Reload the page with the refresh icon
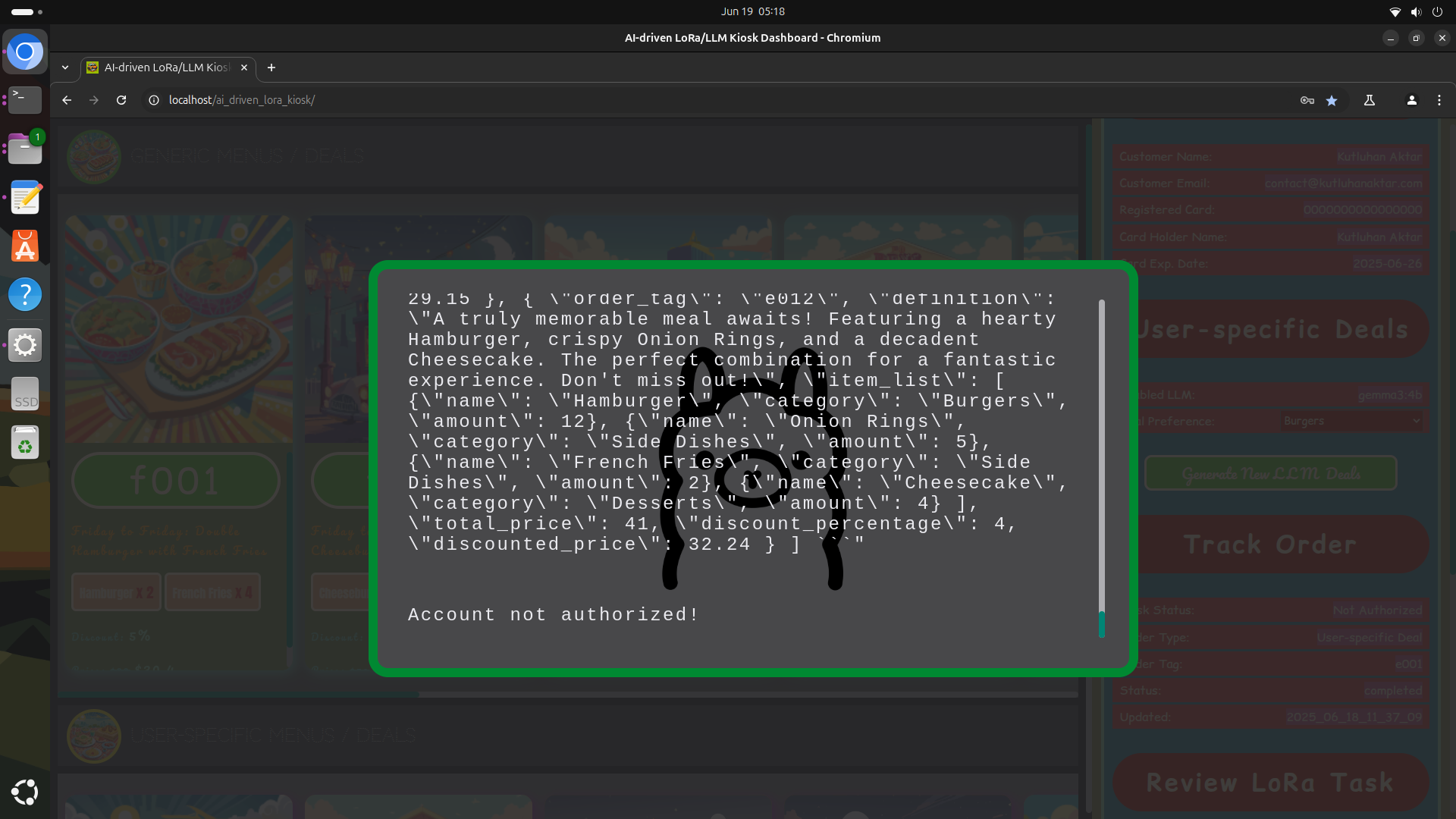 pos(121,100)
